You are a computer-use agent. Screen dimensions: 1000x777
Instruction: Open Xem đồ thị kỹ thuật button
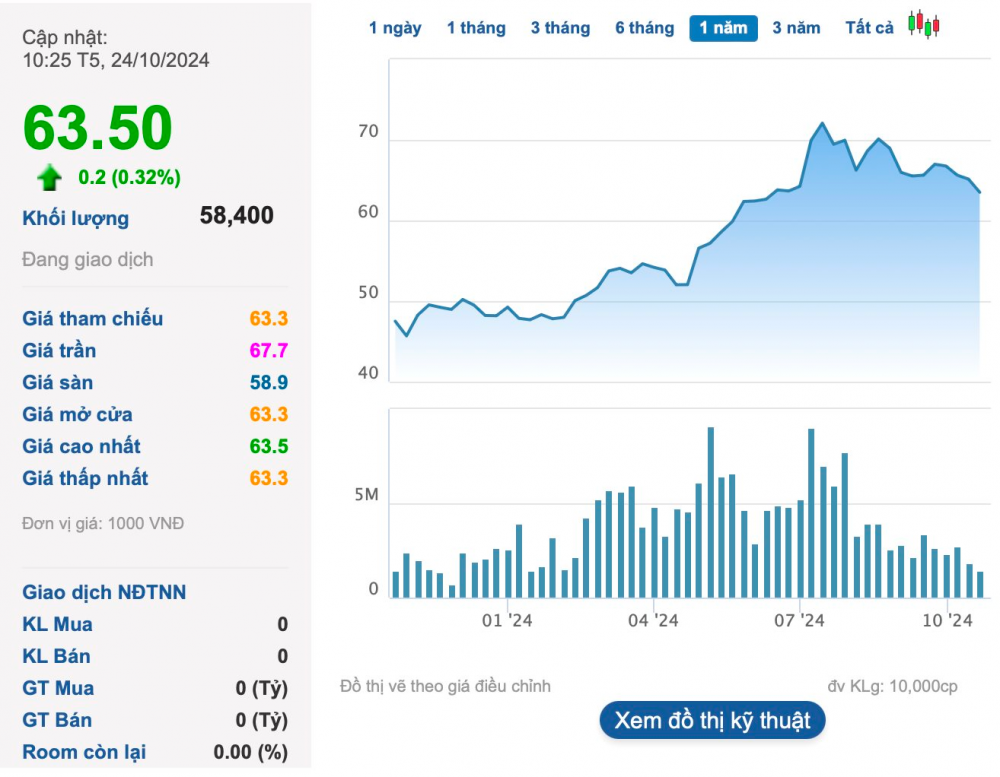tap(712, 720)
